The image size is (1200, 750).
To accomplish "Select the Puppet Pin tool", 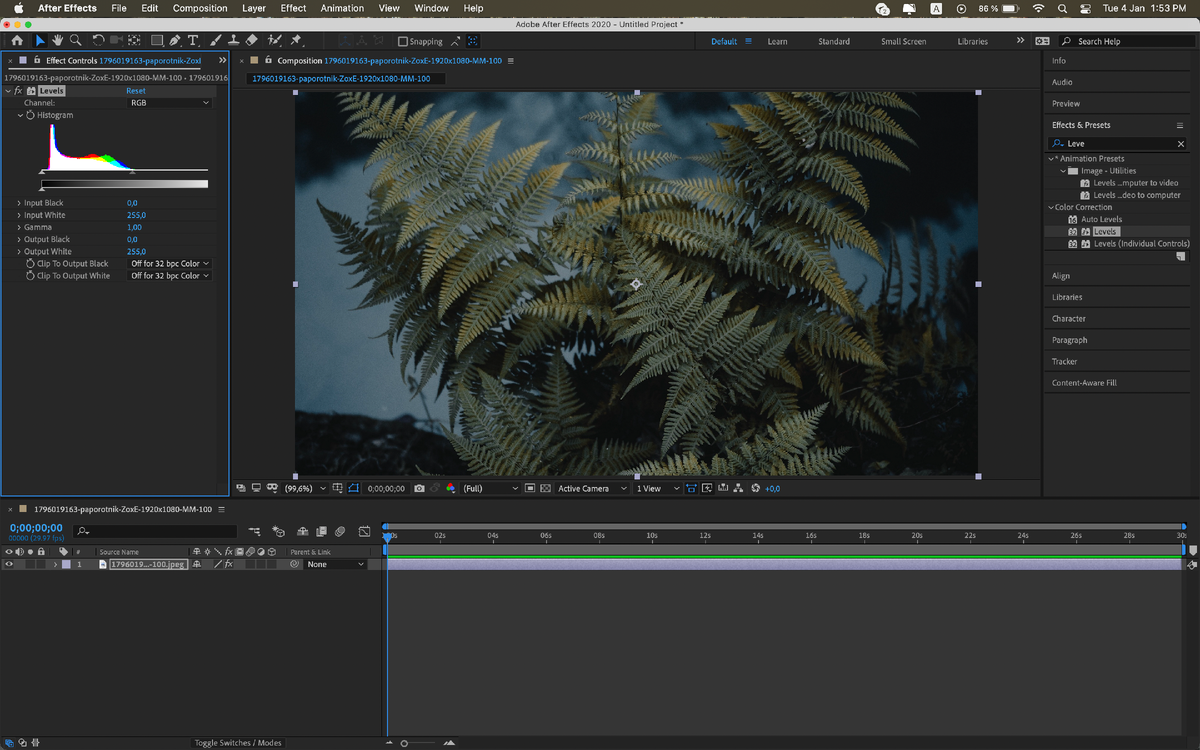I will click(296, 41).
